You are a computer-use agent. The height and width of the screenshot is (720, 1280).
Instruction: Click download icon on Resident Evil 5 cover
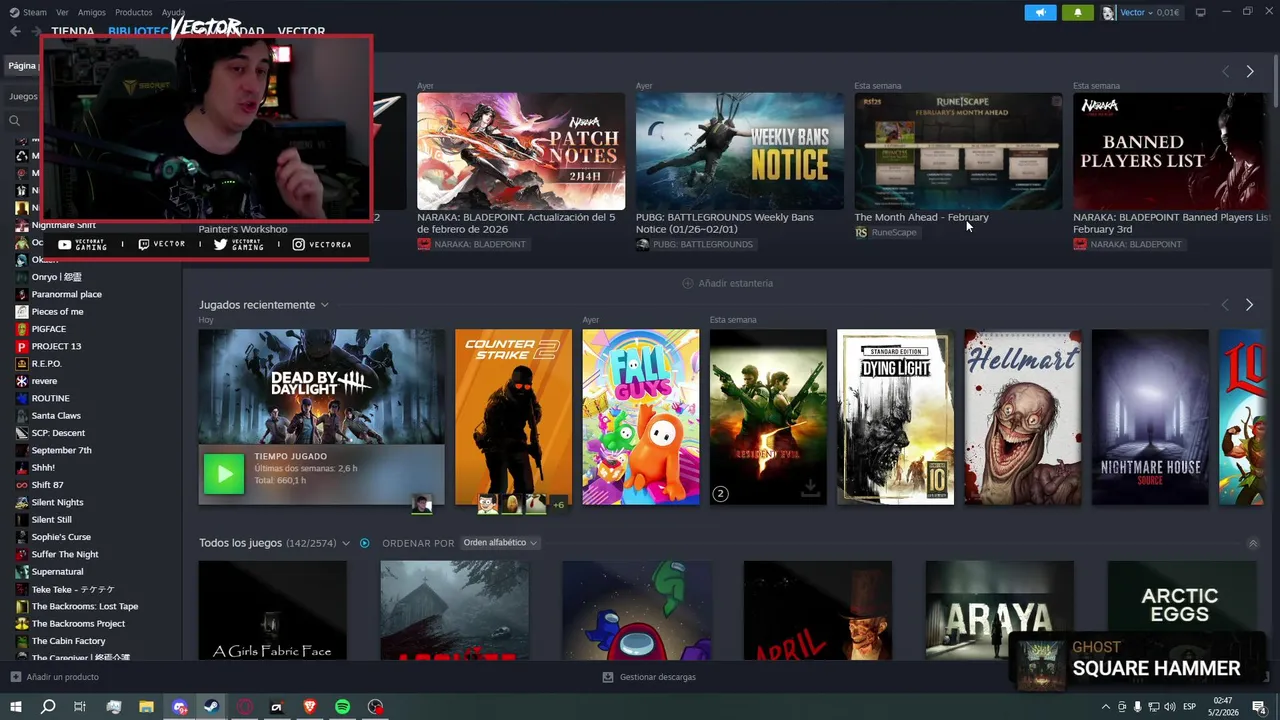(810, 488)
